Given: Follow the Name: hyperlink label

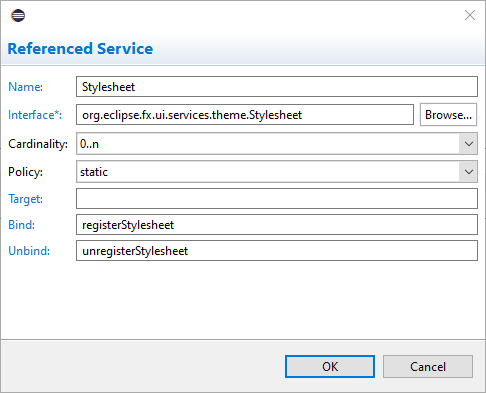Looking at the screenshot, I should click(26, 87).
